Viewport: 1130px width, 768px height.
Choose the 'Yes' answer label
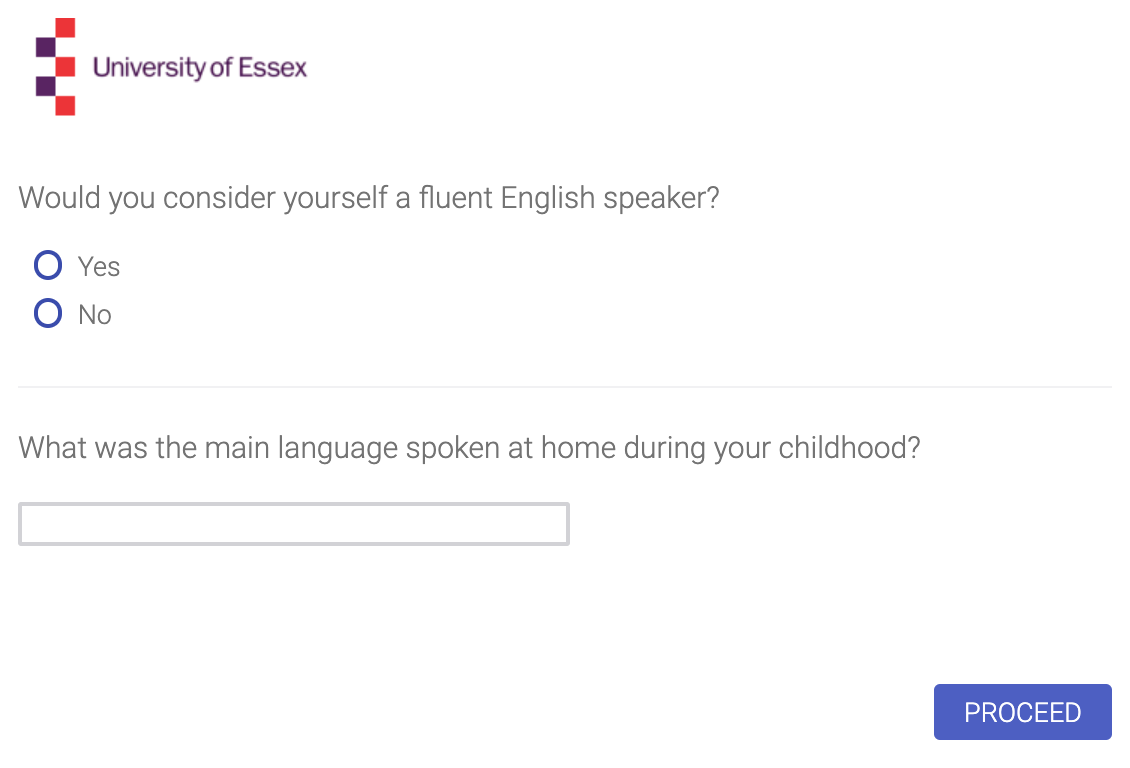coord(99,267)
